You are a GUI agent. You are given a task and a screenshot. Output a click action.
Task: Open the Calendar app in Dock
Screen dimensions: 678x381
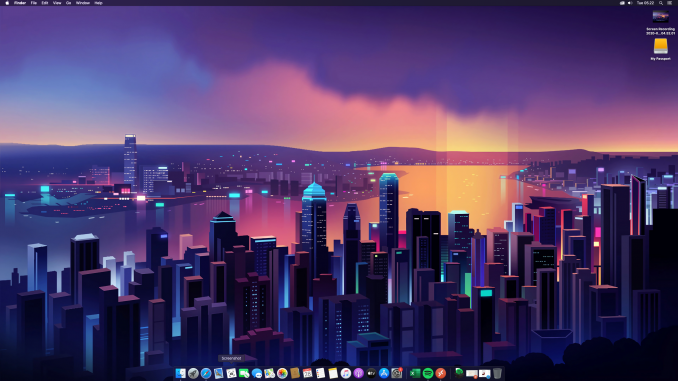pos(307,373)
